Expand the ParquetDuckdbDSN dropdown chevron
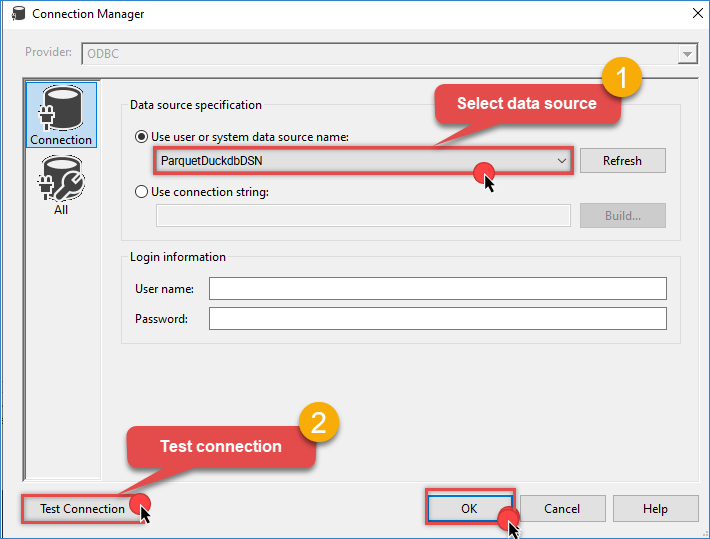The image size is (710, 539). 561,160
